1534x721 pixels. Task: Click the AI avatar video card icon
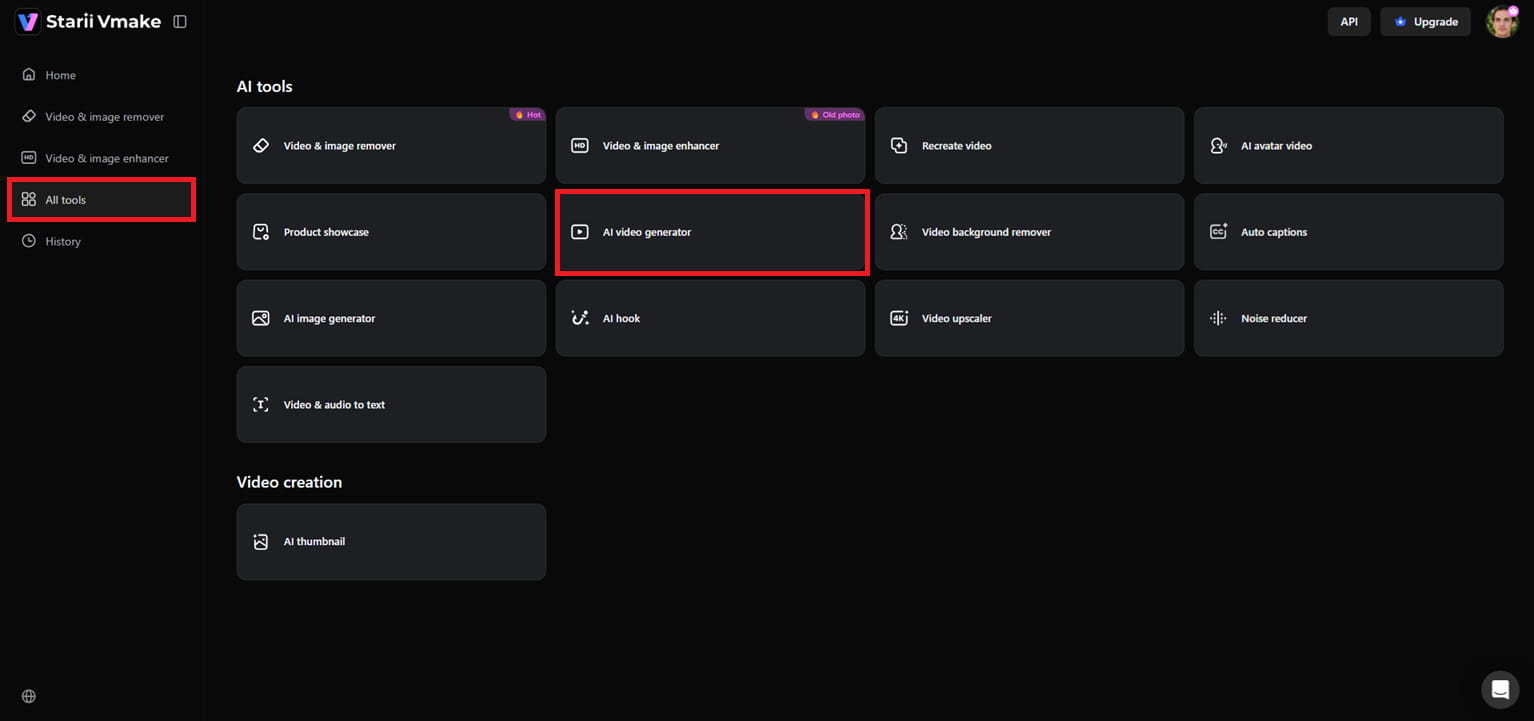click(1218, 146)
